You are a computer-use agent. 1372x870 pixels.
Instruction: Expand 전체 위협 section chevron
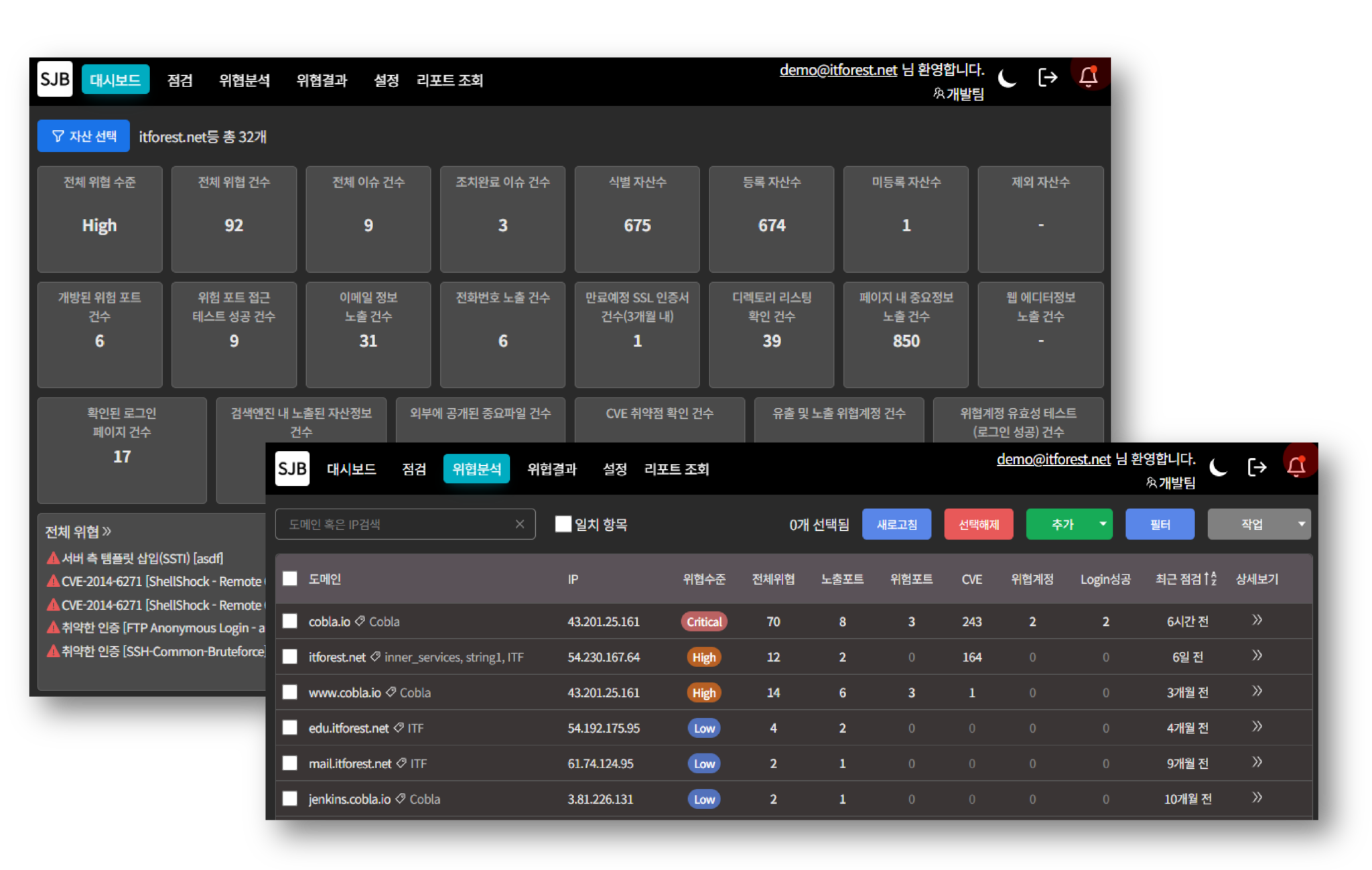click(107, 532)
